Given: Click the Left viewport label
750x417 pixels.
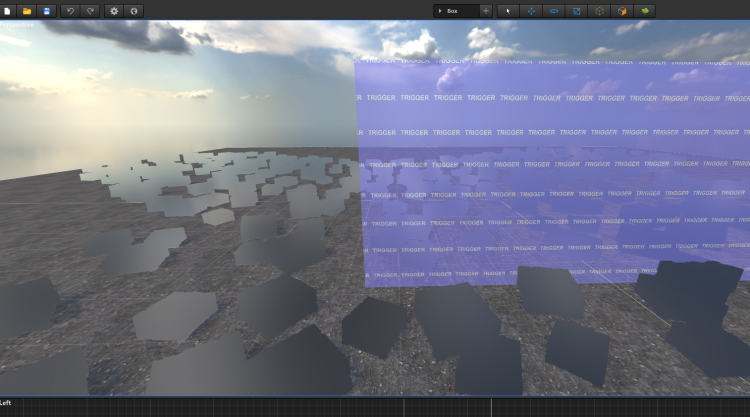Looking at the screenshot, I should 6,402.
